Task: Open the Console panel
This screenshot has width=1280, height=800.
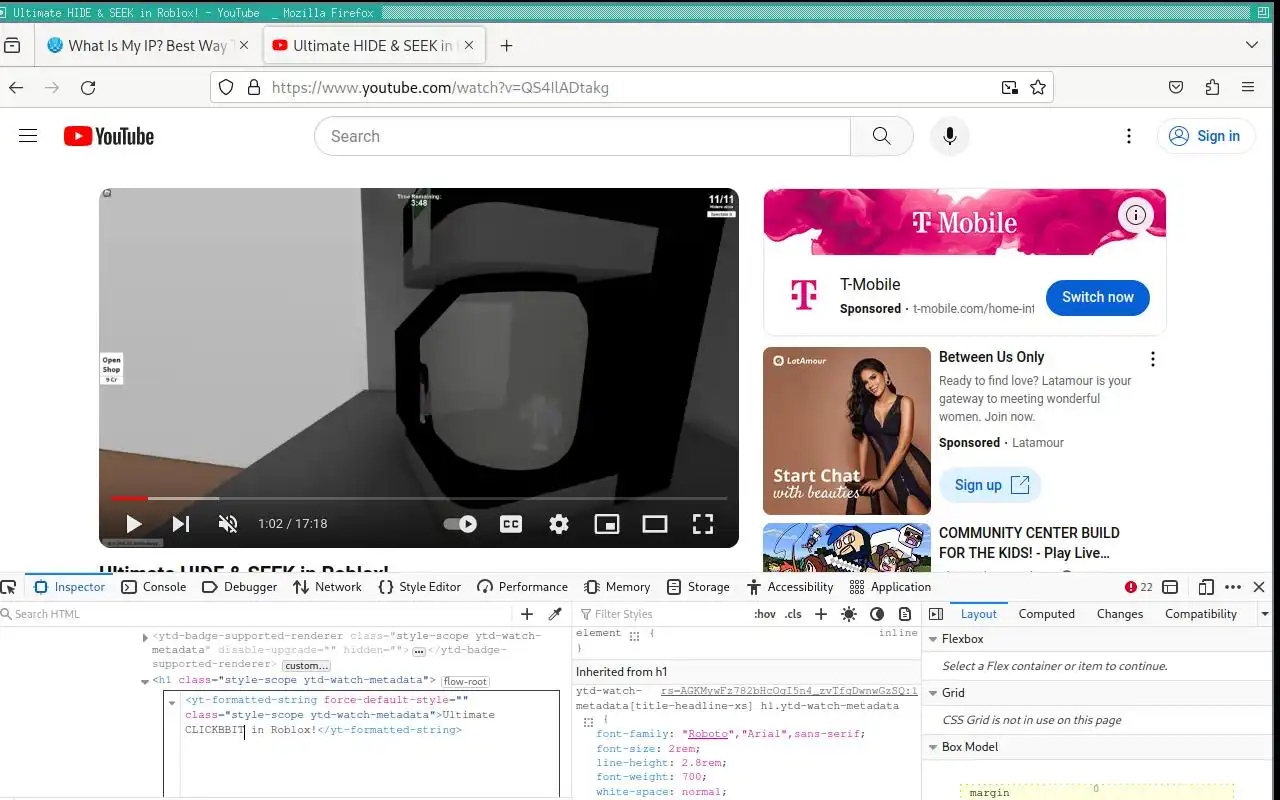Action: [154, 587]
